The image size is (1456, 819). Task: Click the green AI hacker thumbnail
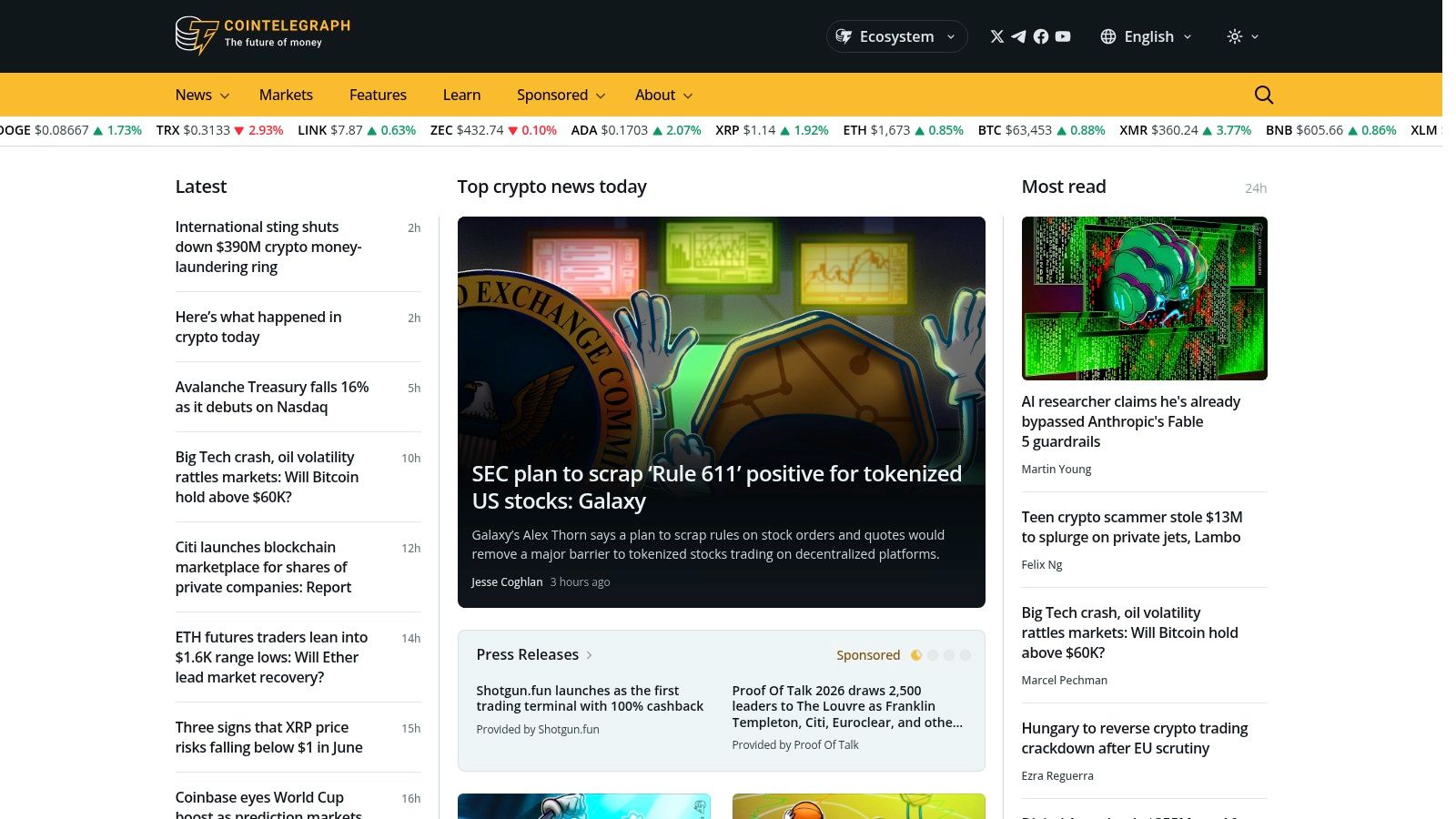[1144, 298]
